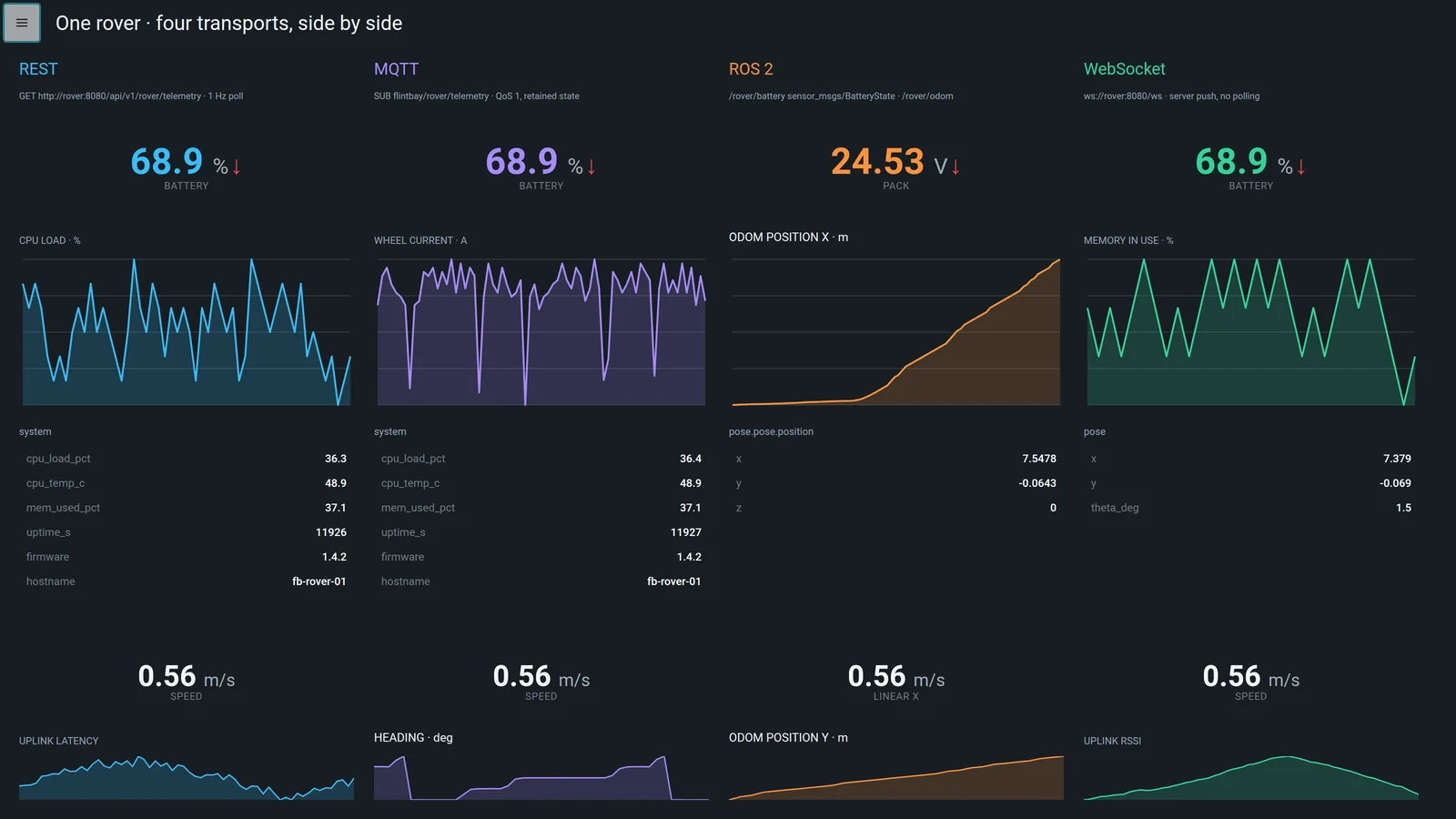Click the 'WHEEL CURRENT · A' chart label

click(420, 240)
